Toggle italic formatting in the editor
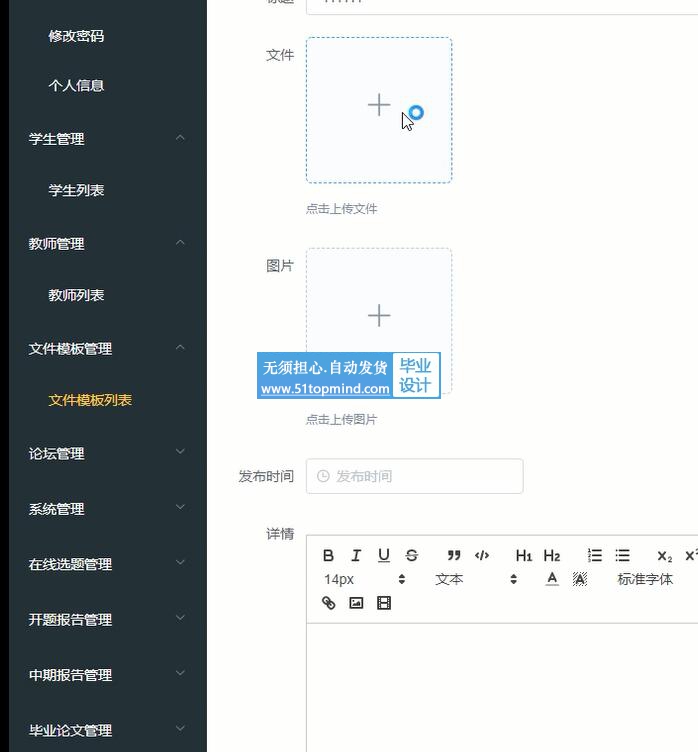 point(356,556)
